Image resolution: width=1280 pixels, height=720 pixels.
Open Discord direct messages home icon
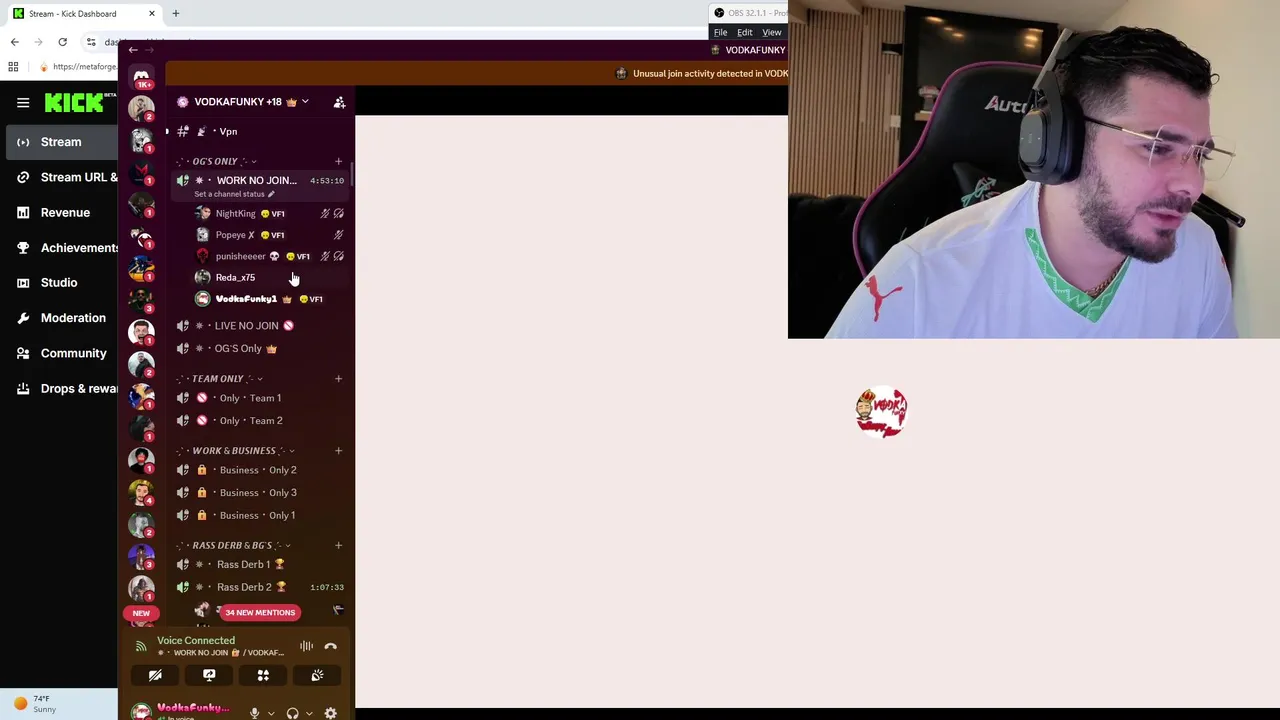click(x=141, y=77)
